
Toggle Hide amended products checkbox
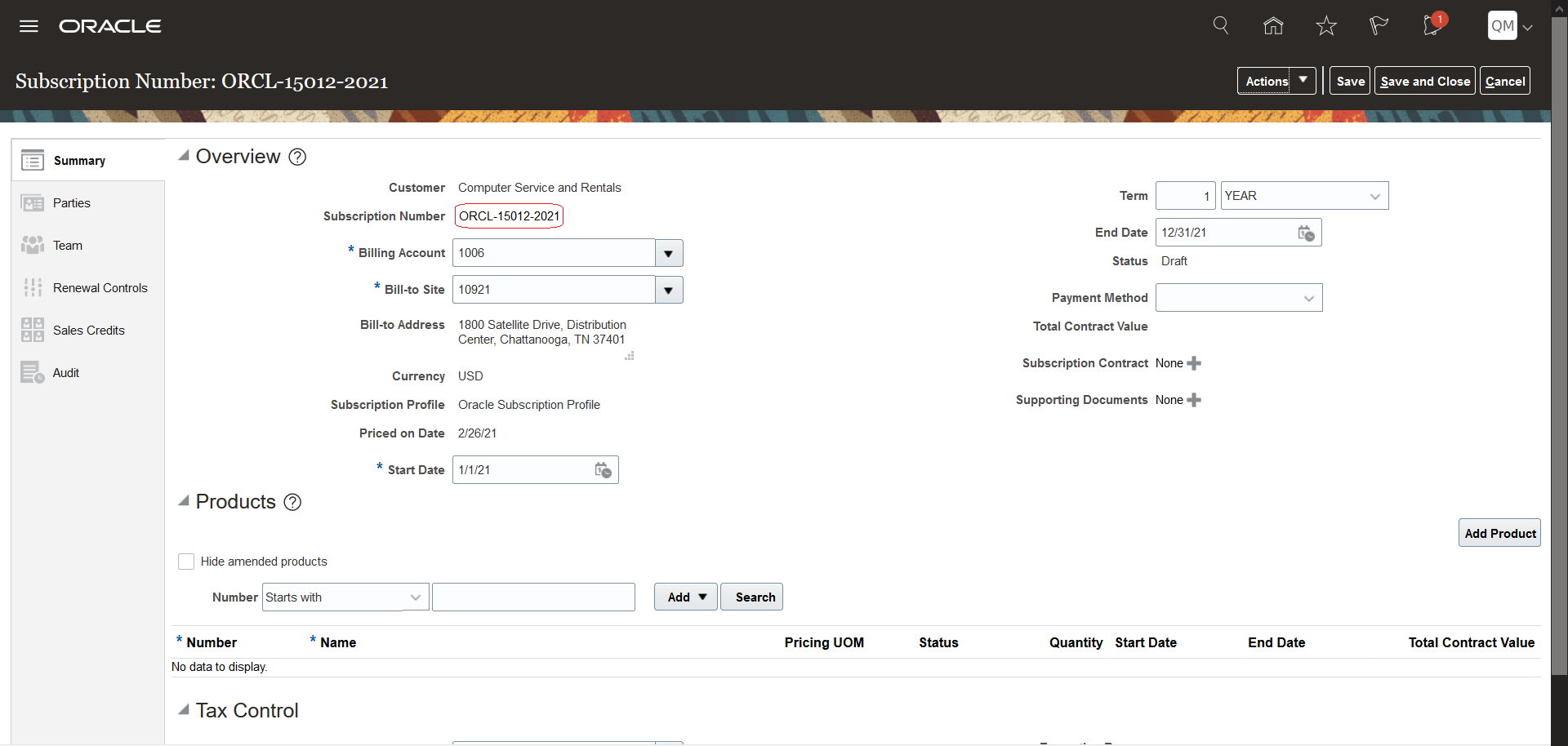coord(186,562)
